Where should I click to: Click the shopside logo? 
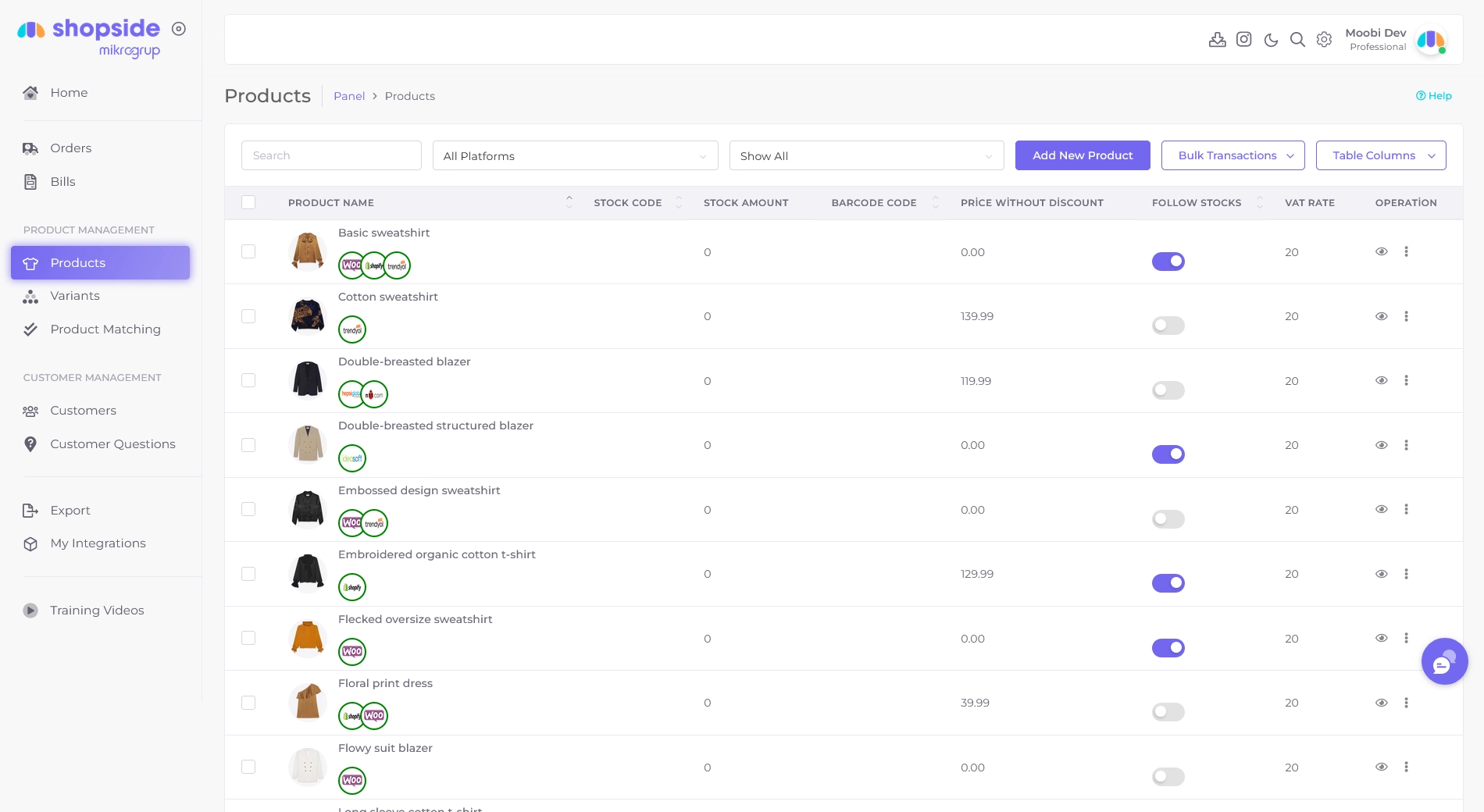89,37
